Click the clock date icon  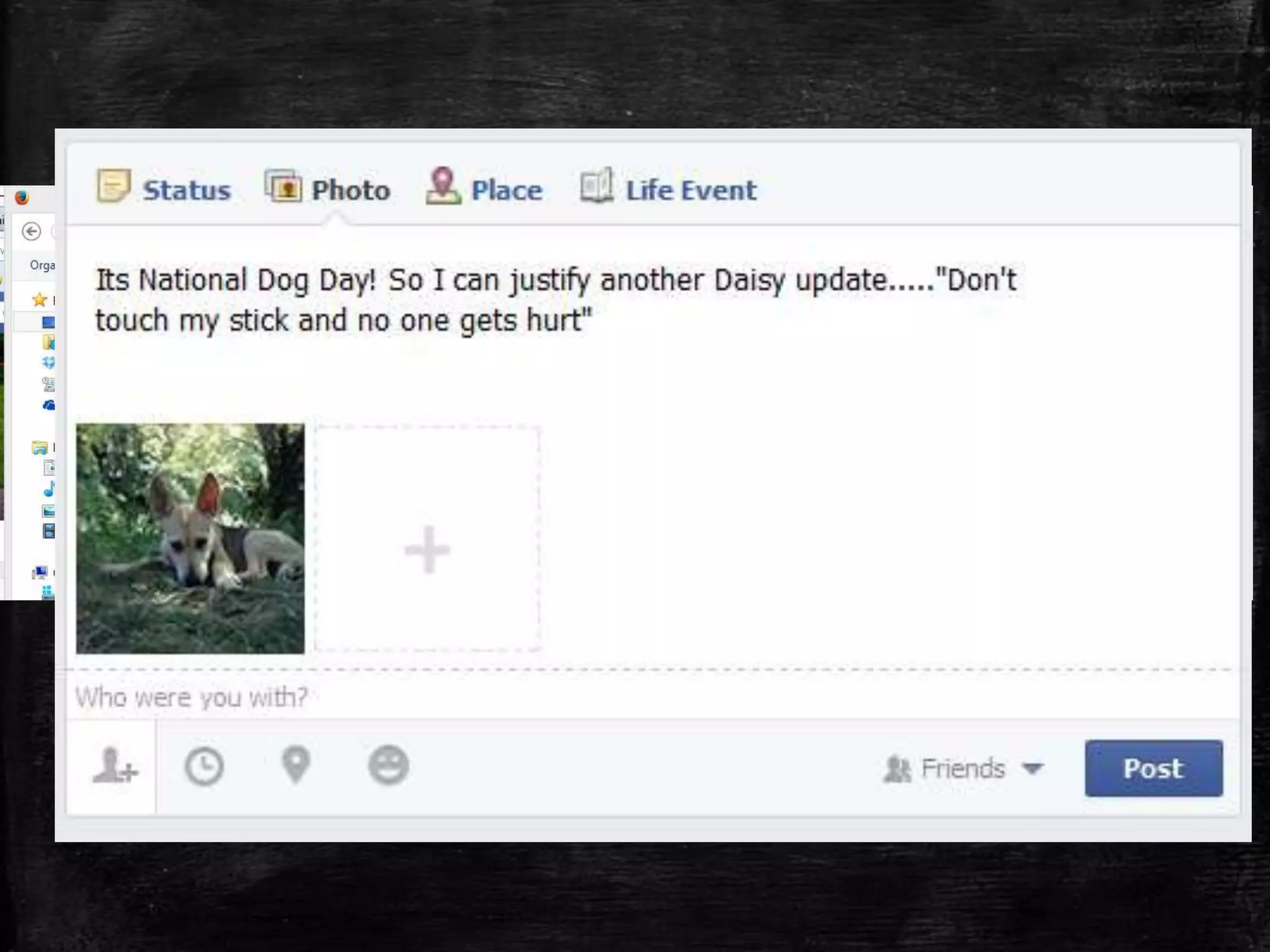[204, 767]
